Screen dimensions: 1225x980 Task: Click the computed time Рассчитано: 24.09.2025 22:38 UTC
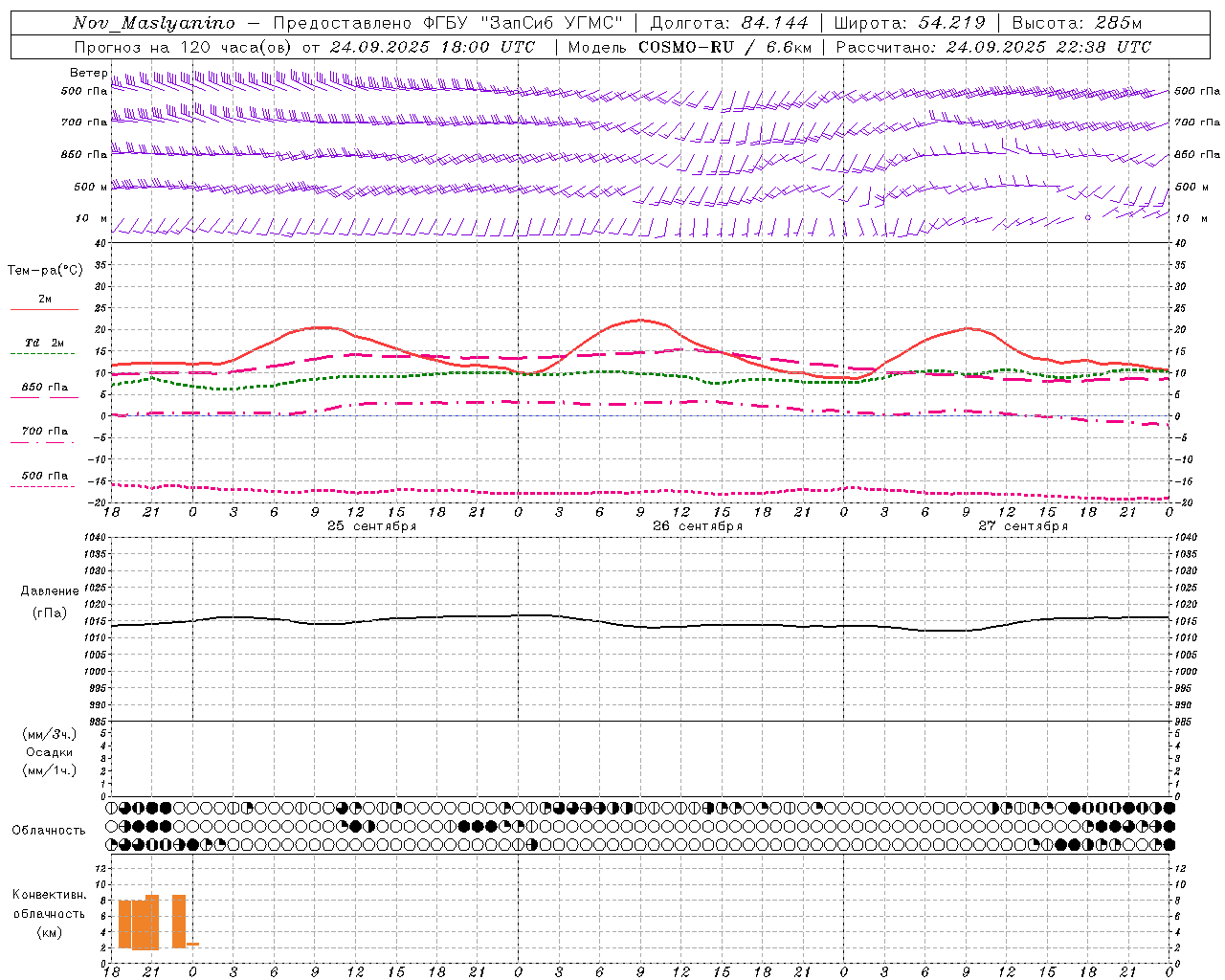coord(993,47)
